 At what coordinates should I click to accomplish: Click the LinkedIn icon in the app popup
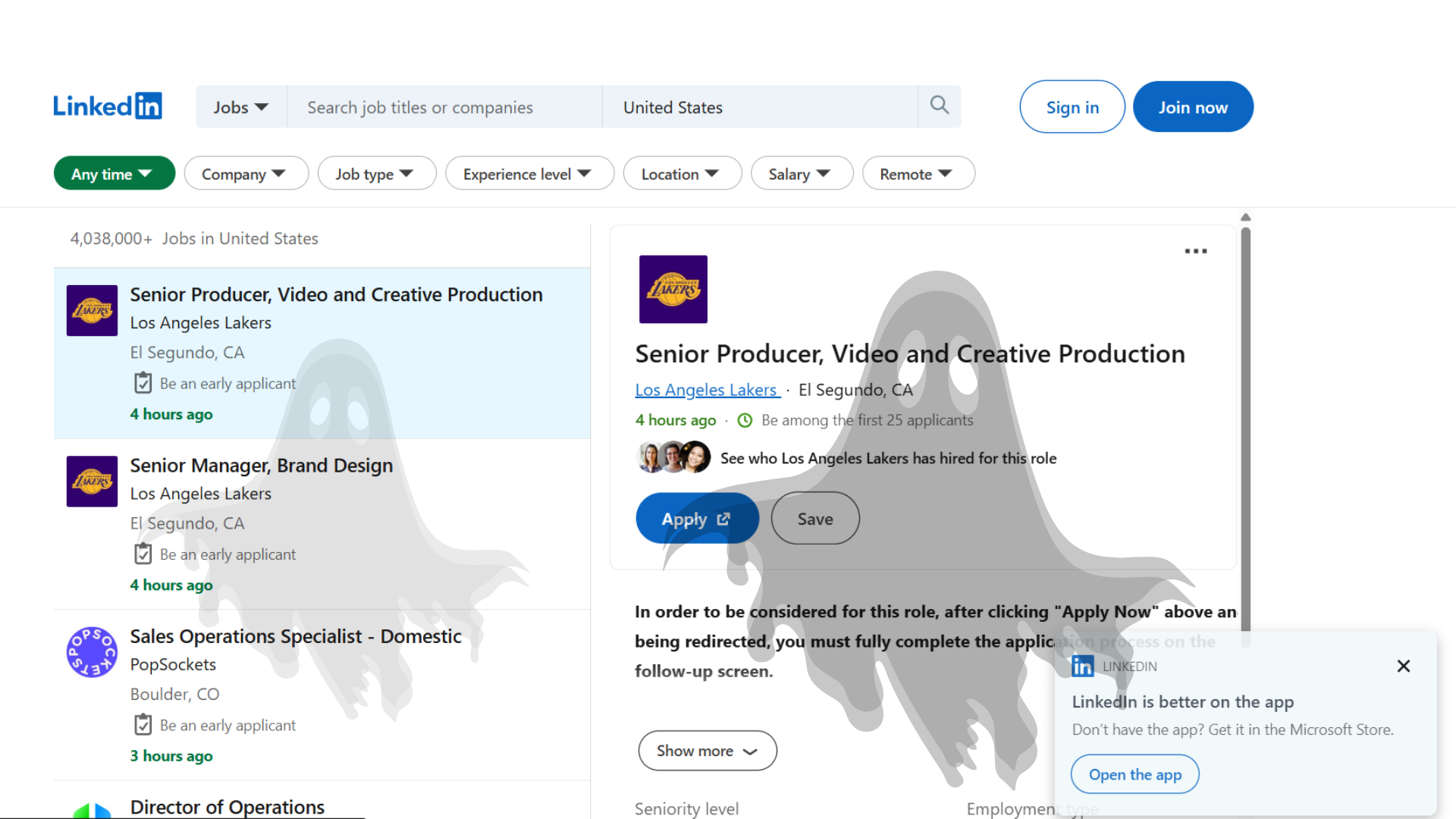click(x=1083, y=666)
